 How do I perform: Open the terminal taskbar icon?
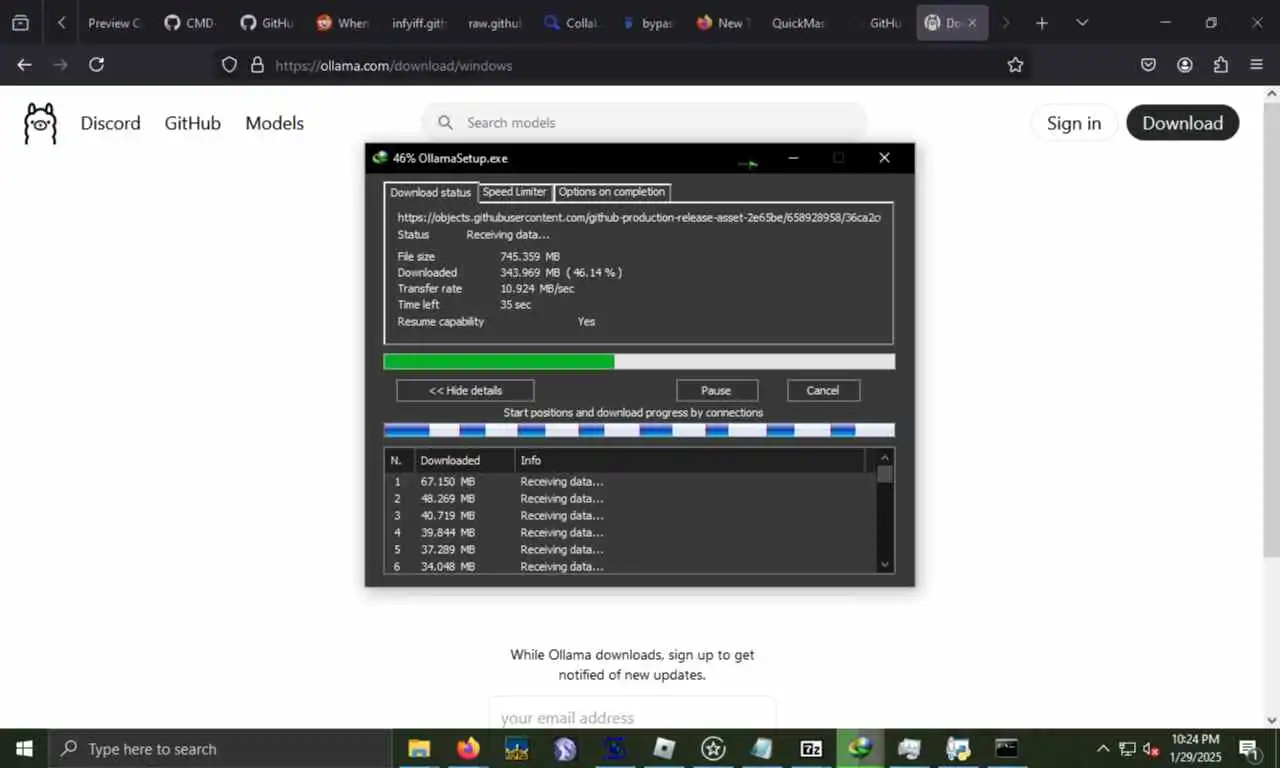(x=1007, y=748)
